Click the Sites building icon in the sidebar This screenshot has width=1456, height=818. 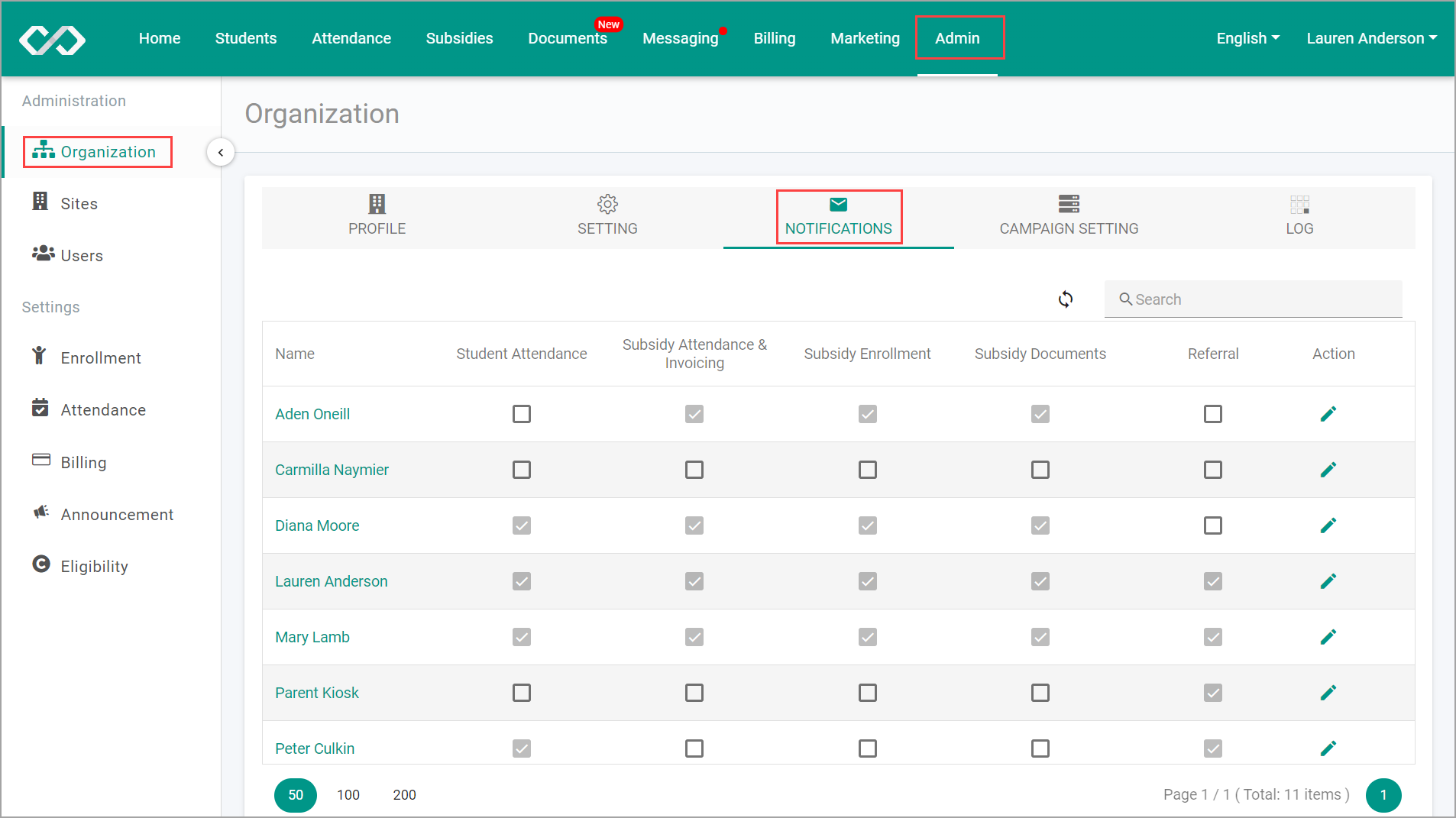coord(40,201)
